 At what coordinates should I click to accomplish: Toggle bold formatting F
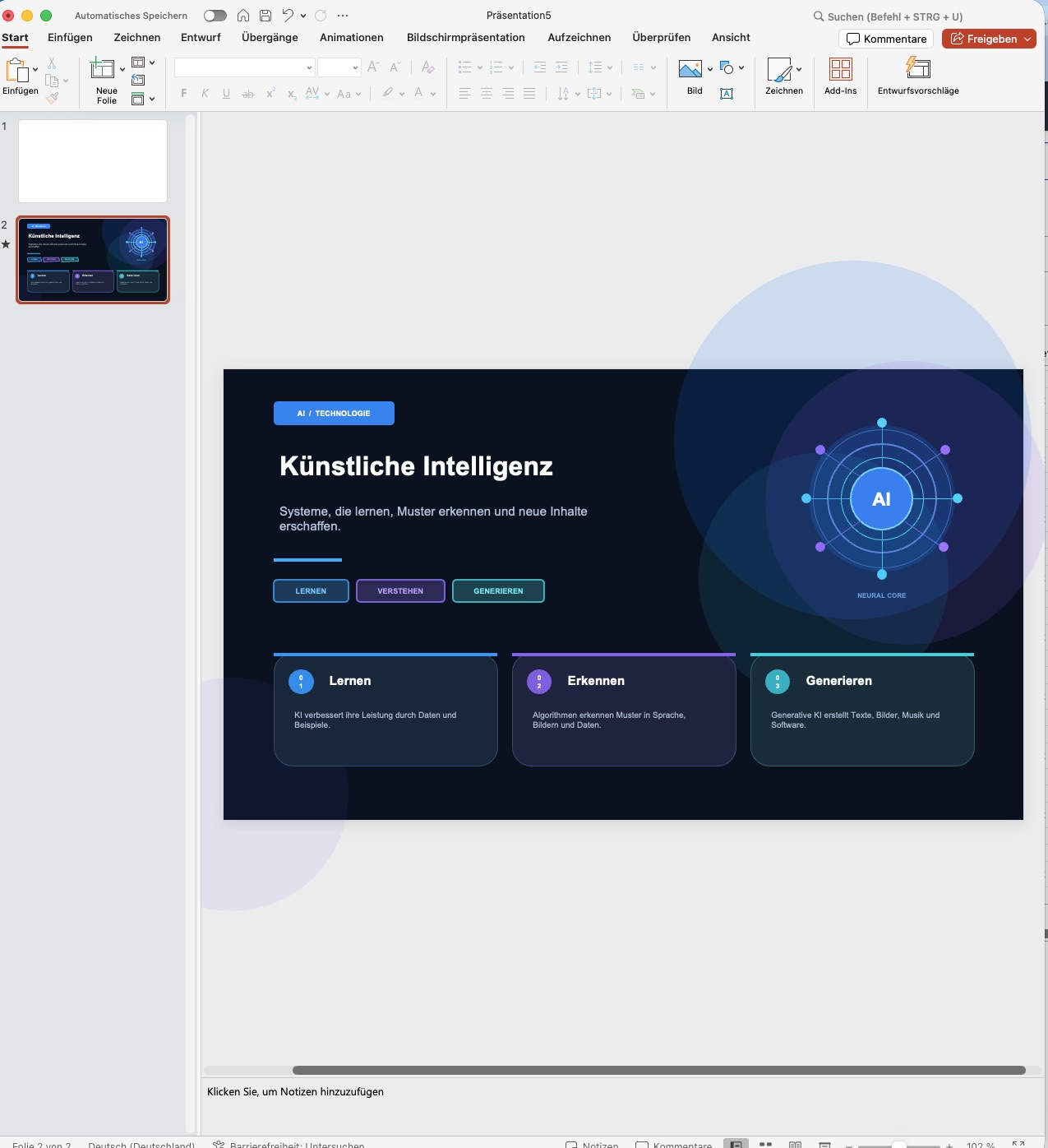183,94
